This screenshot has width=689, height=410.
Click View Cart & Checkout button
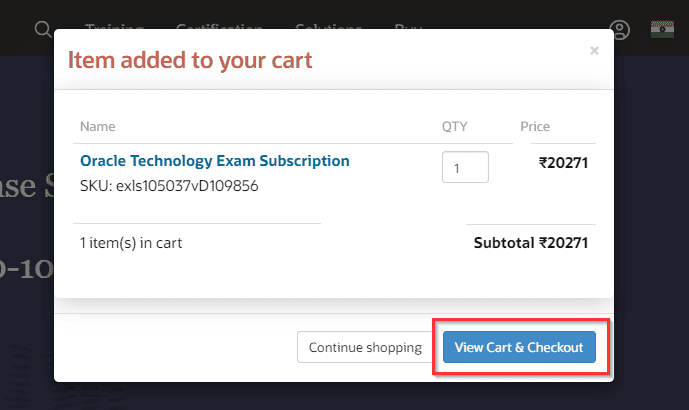[x=519, y=347]
